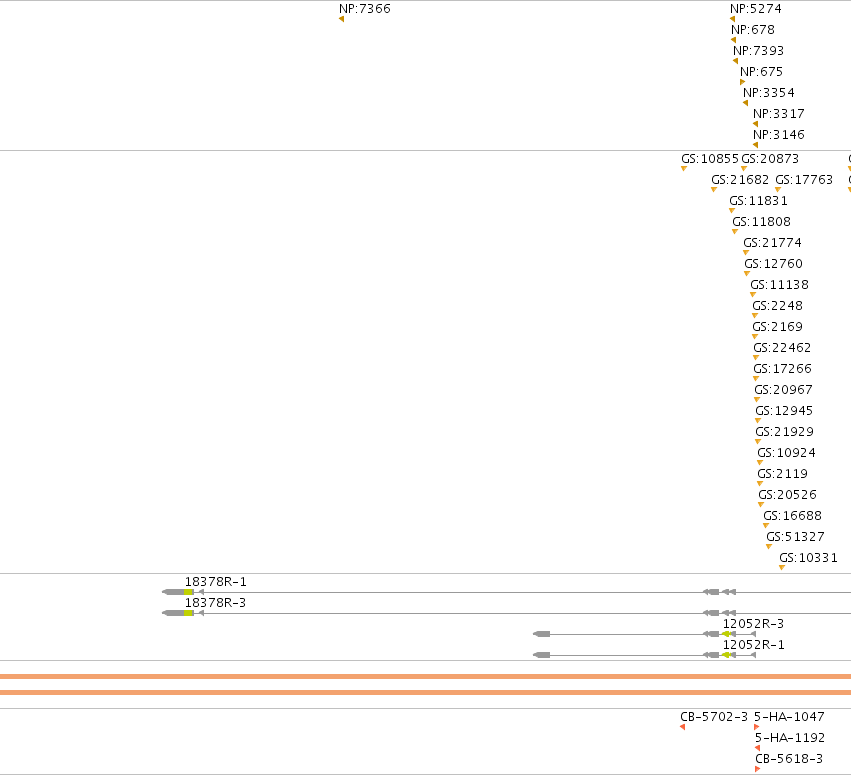The image size is (851, 775).
Task: Select the GS:21929 feature label
Action: pyautogui.click(x=784, y=432)
